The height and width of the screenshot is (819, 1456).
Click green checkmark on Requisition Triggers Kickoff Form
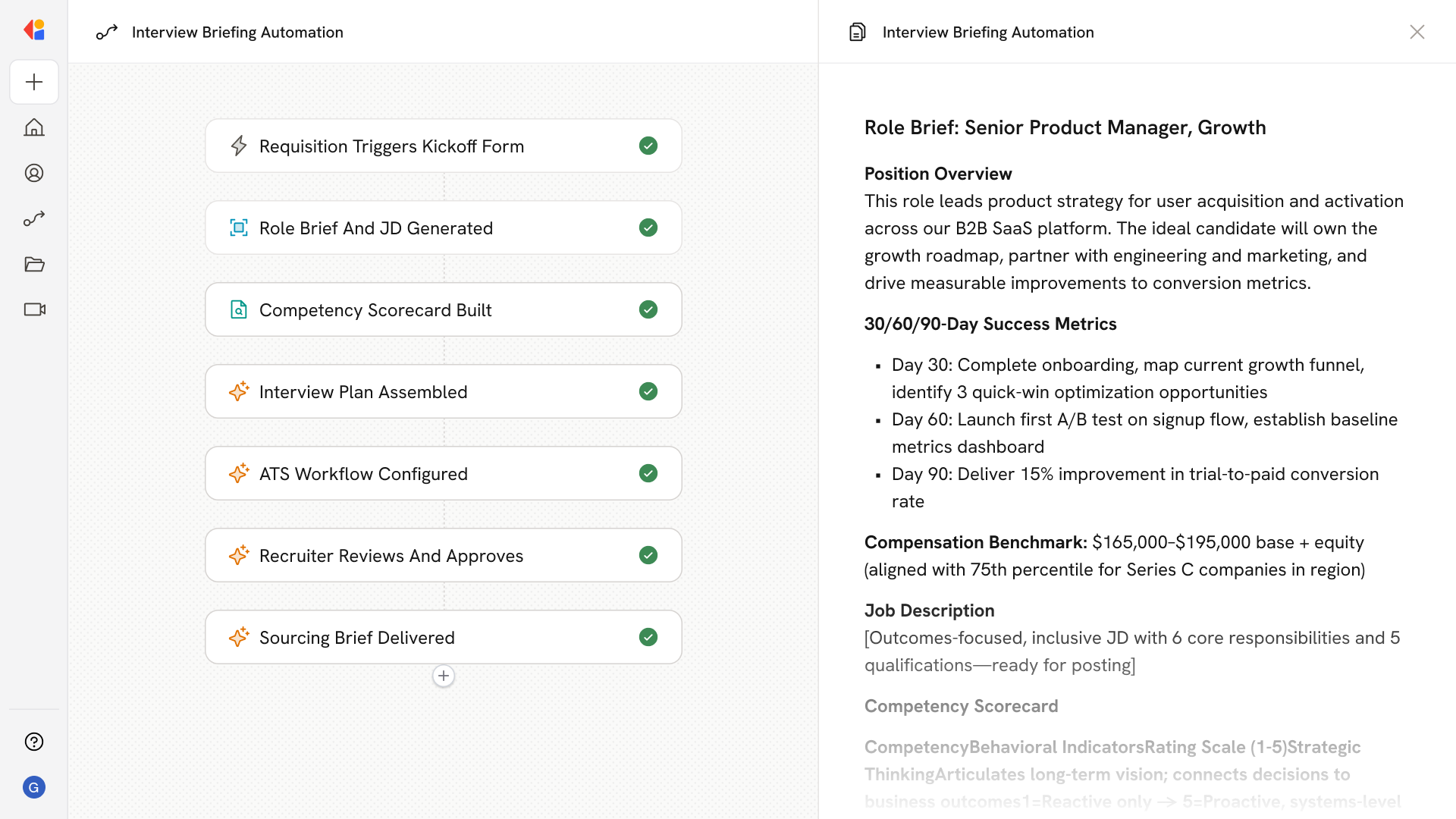point(648,146)
